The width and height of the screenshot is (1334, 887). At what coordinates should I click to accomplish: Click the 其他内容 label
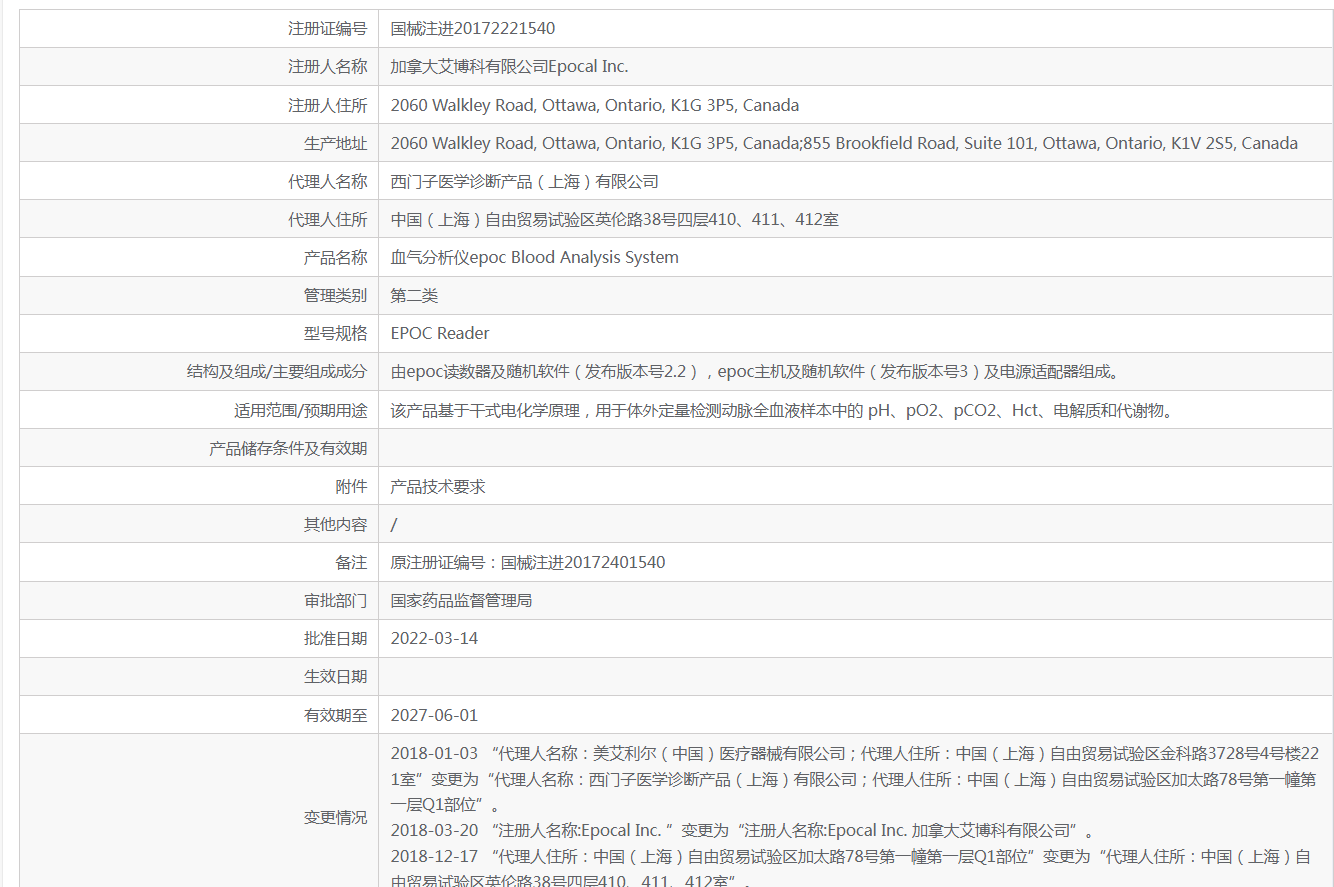tap(335, 524)
